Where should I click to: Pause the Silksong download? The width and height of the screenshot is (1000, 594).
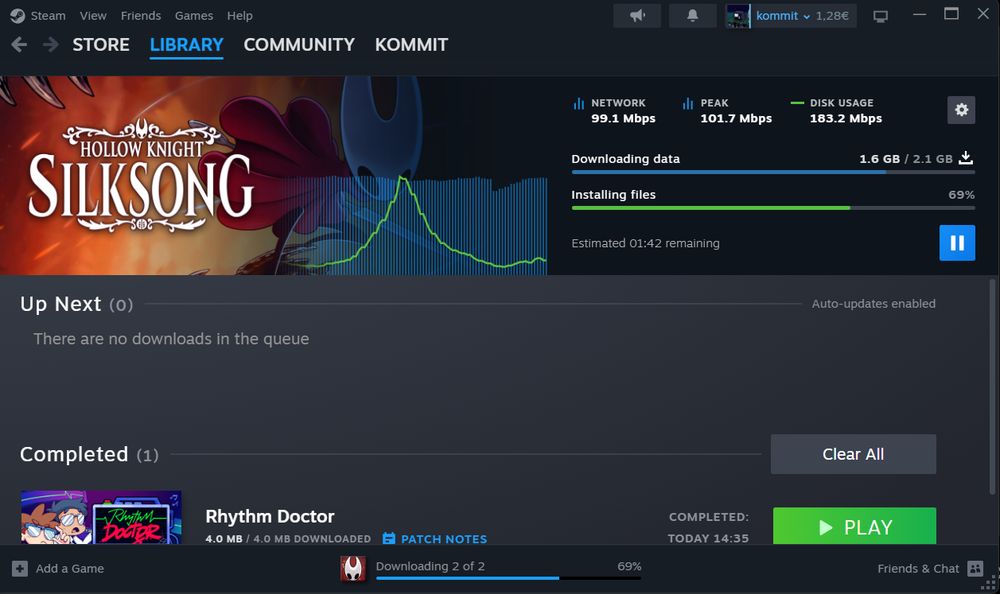[x=957, y=242]
